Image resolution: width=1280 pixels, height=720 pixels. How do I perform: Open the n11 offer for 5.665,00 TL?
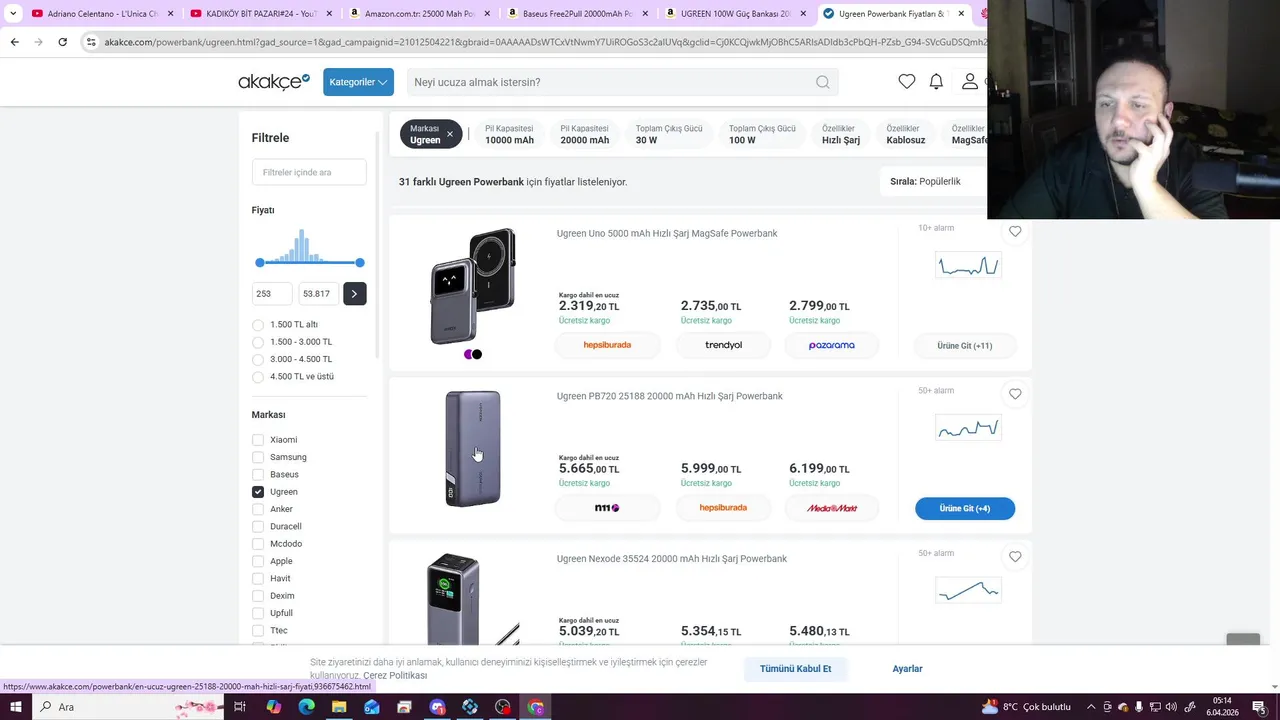(x=607, y=508)
